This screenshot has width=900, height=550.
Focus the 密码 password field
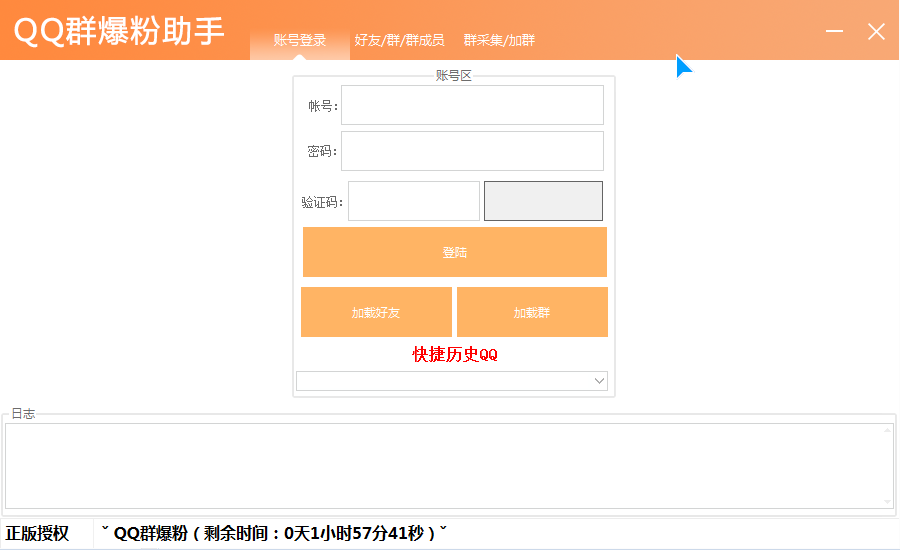coord(472,151)
